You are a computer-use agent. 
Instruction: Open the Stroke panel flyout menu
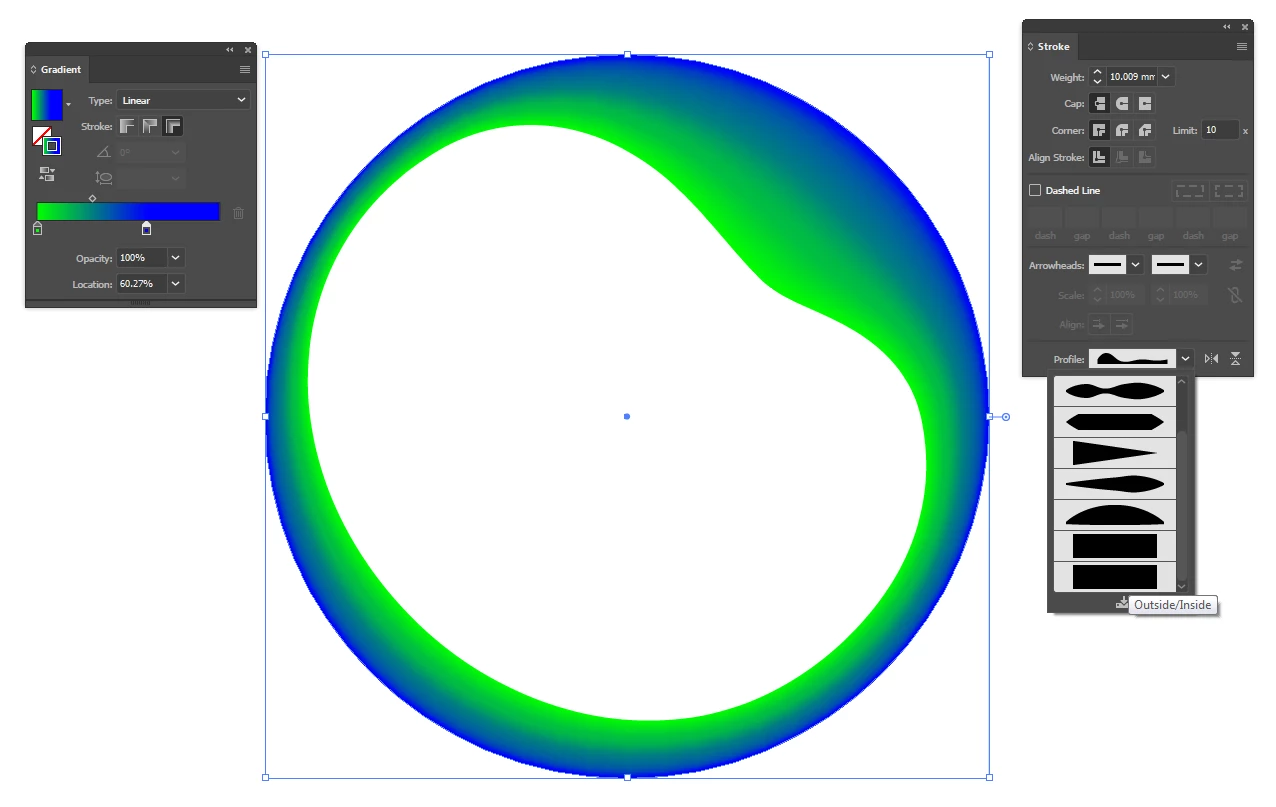click(1242, 46)
